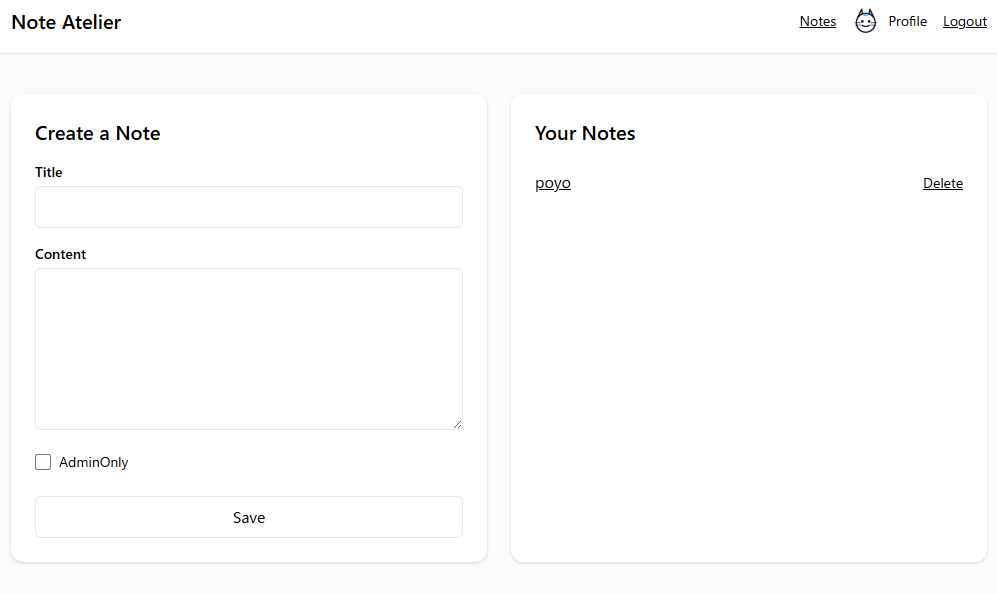Delete the poyo note

[942, 183]
